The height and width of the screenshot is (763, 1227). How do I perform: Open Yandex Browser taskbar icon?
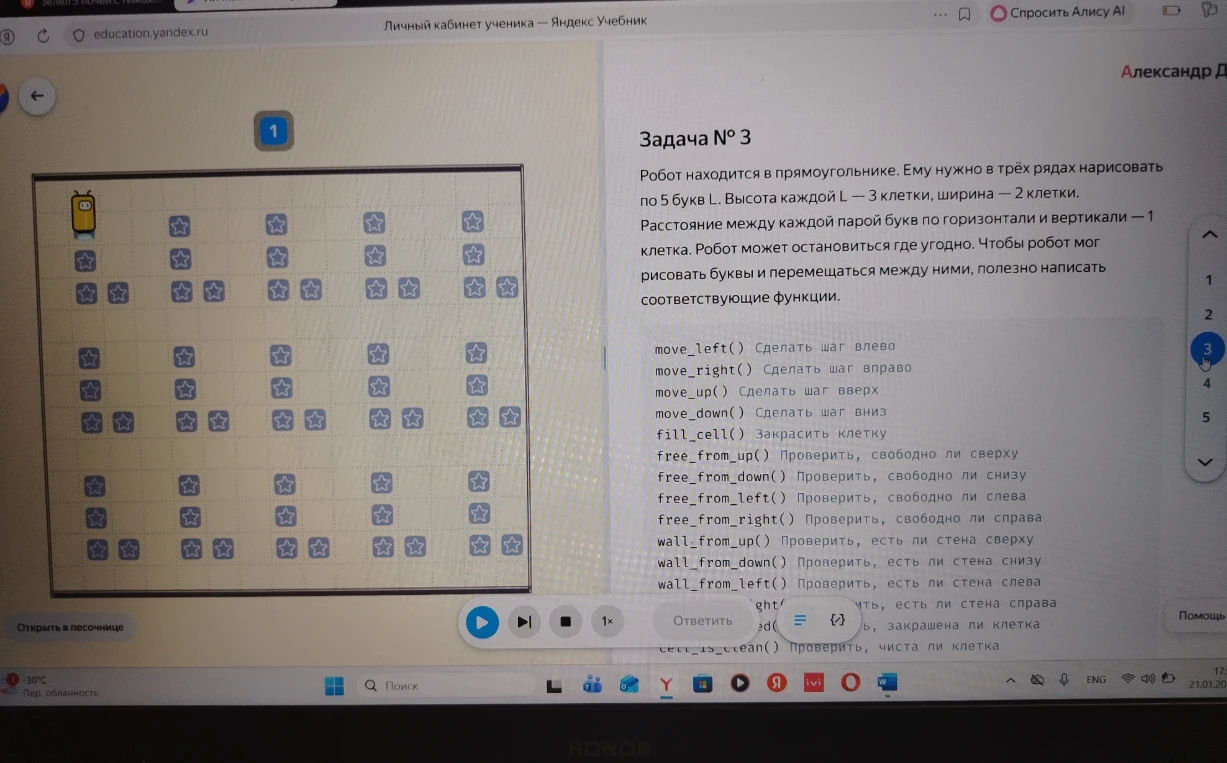point(666,684)
